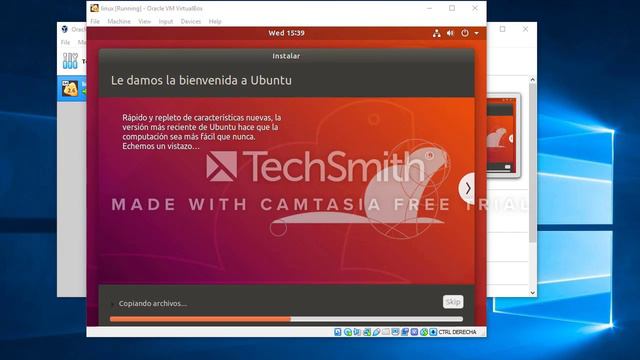
Task: Open the View menu
Action: (x=144, y=21)
